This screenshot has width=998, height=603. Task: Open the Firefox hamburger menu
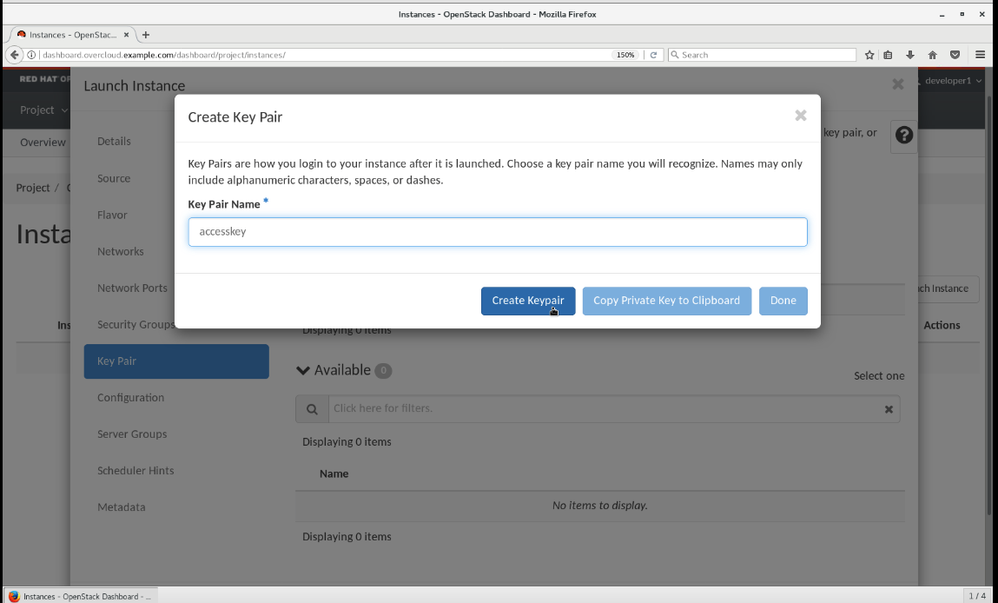point(980,55)
